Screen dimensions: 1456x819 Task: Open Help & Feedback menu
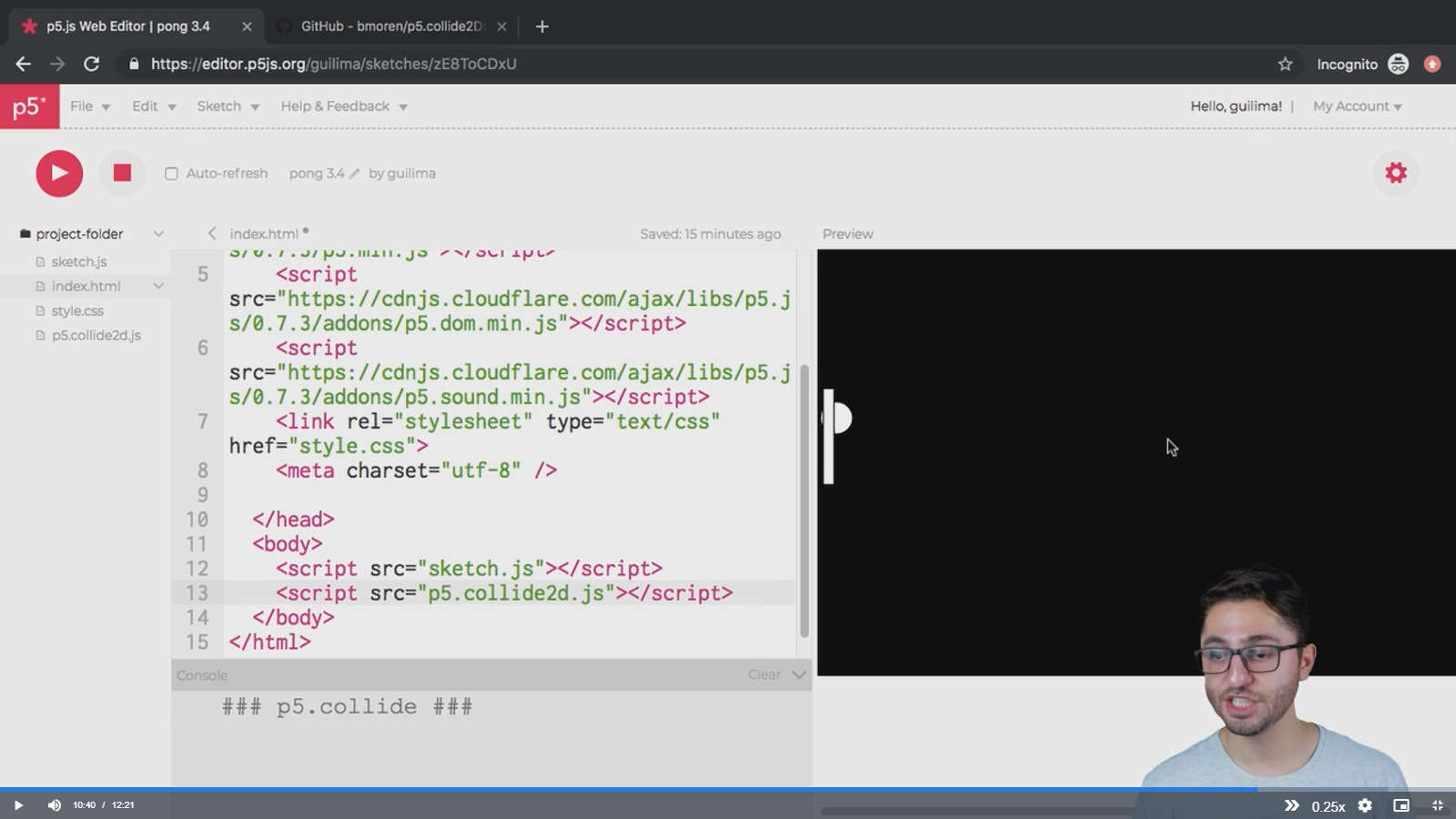click(344, 106)
